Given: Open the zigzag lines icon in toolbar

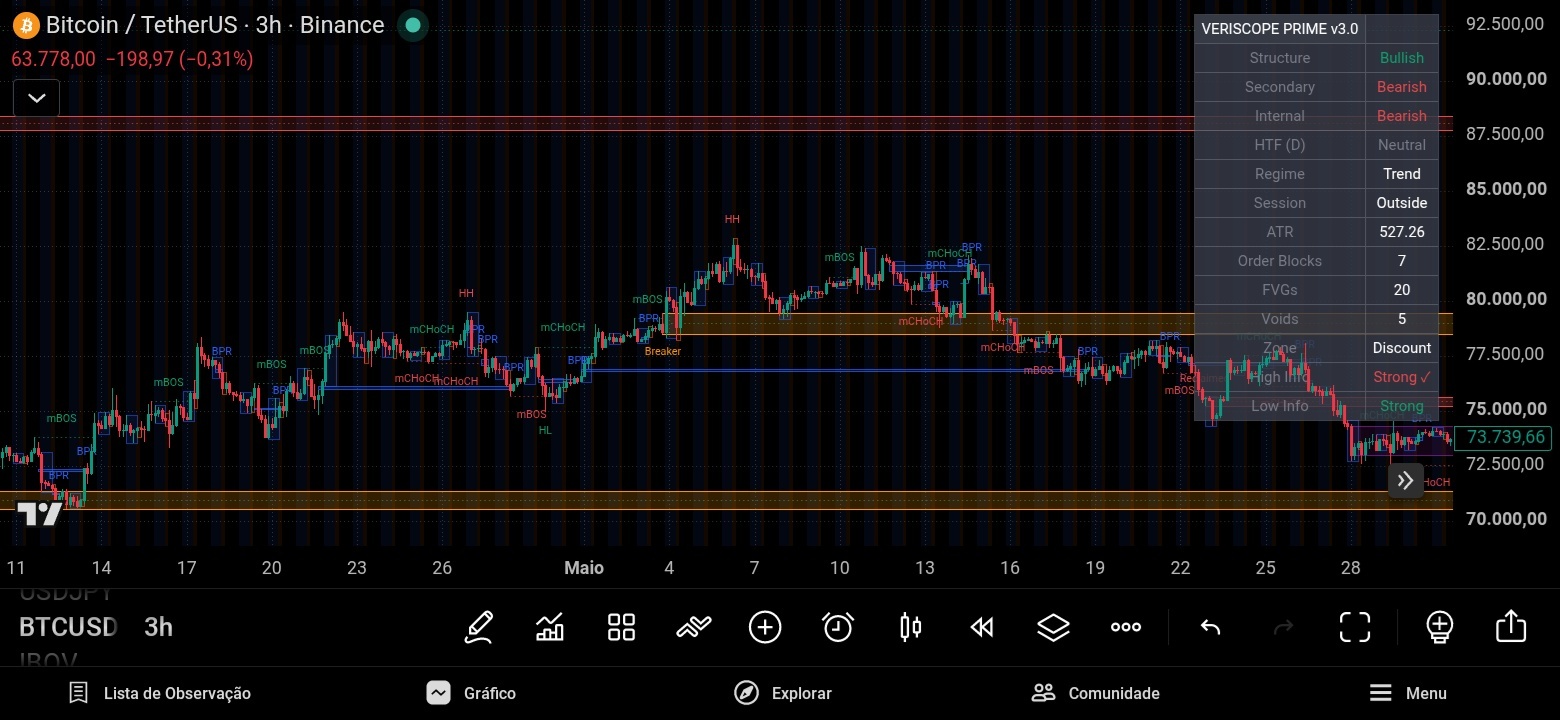Looking at the screenshot, I should pyautogui.click(x=693, y=627).
